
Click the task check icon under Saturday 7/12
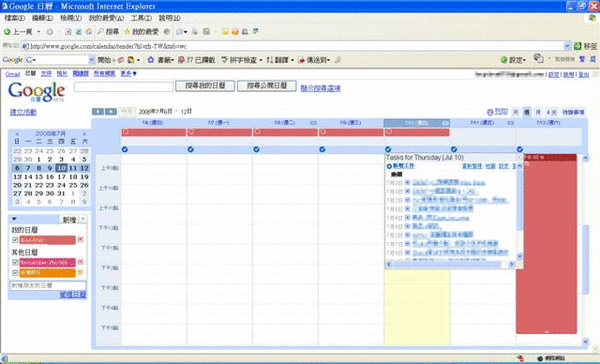pos(520,149)
